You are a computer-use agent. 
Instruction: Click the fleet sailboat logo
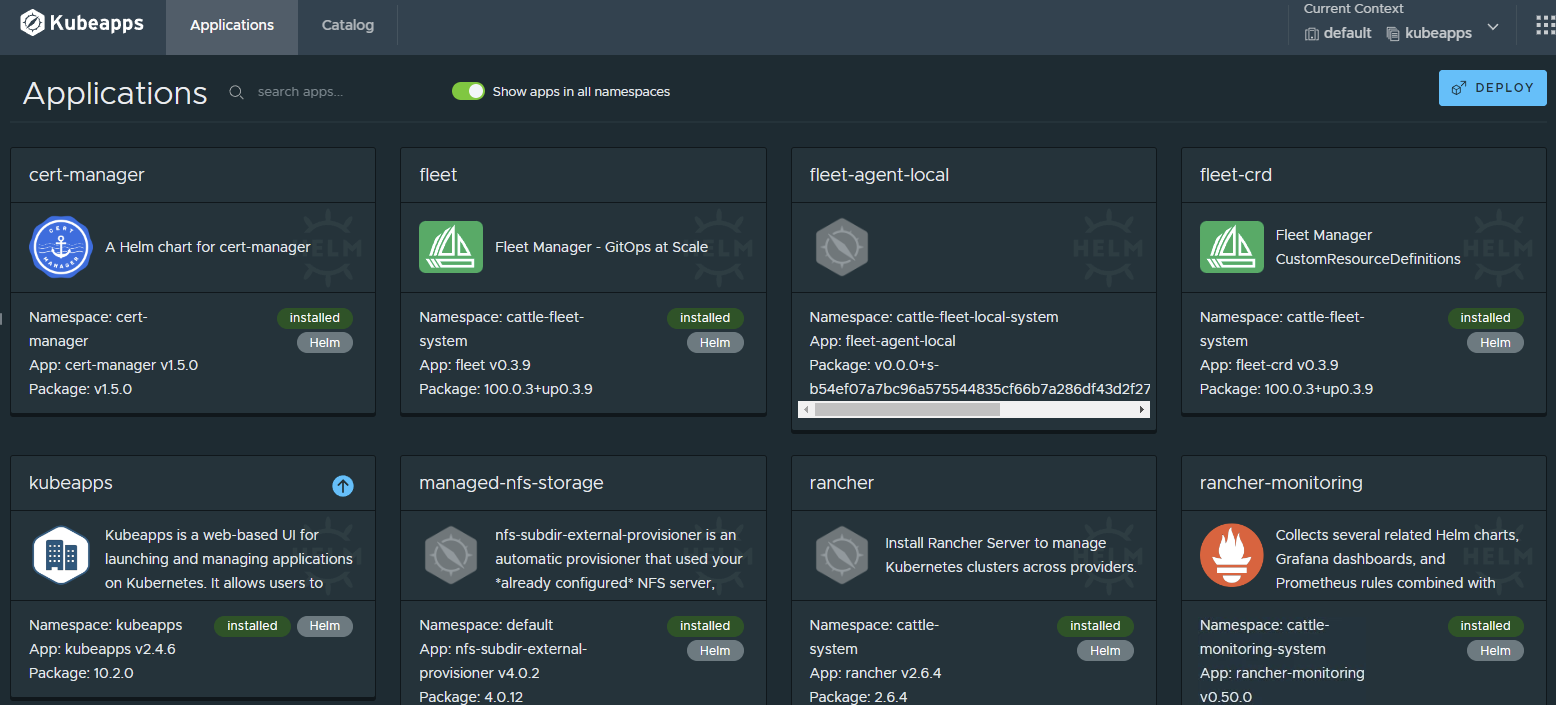(451, 247)
